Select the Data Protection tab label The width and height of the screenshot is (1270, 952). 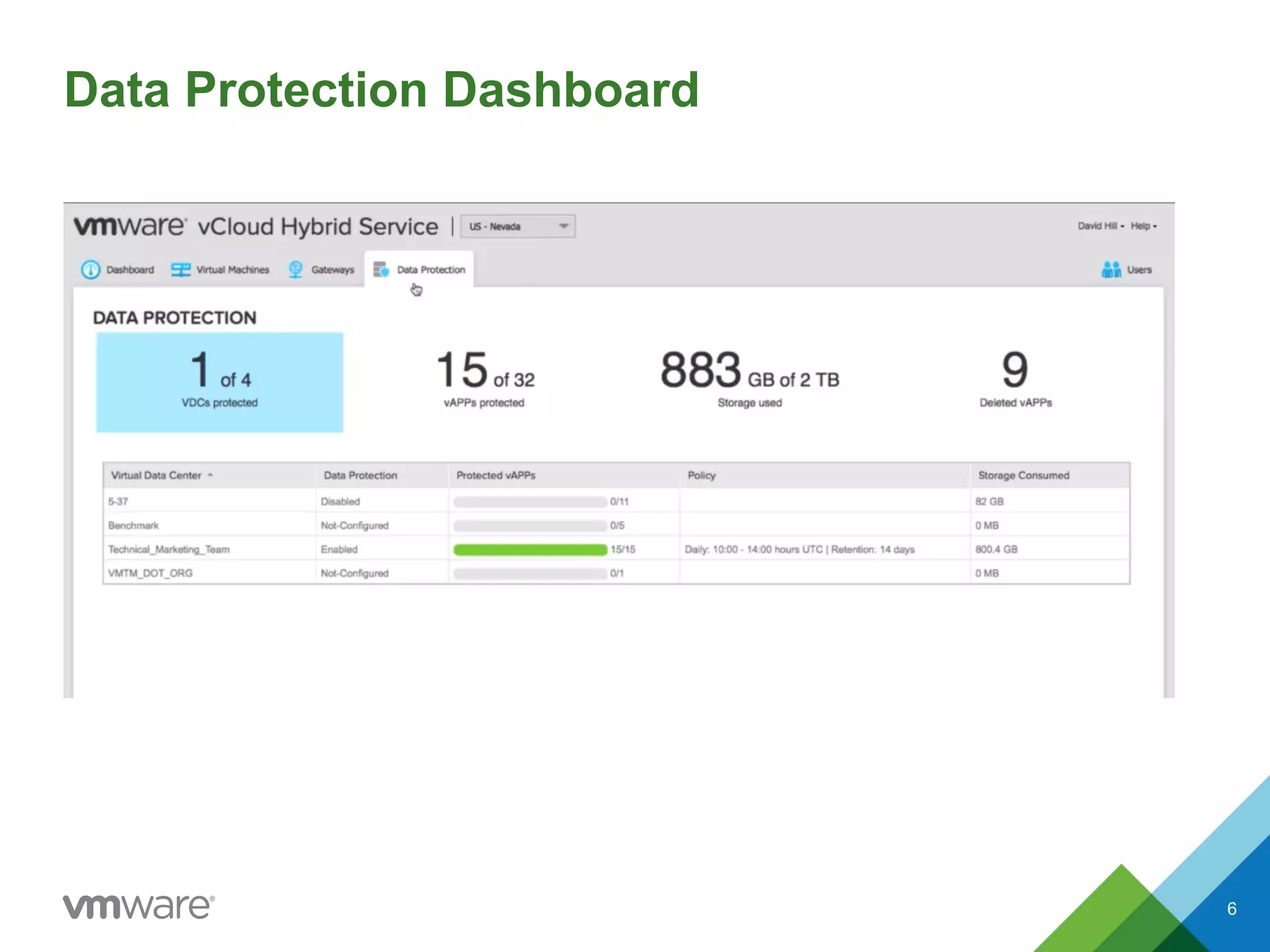click(431, 270)
